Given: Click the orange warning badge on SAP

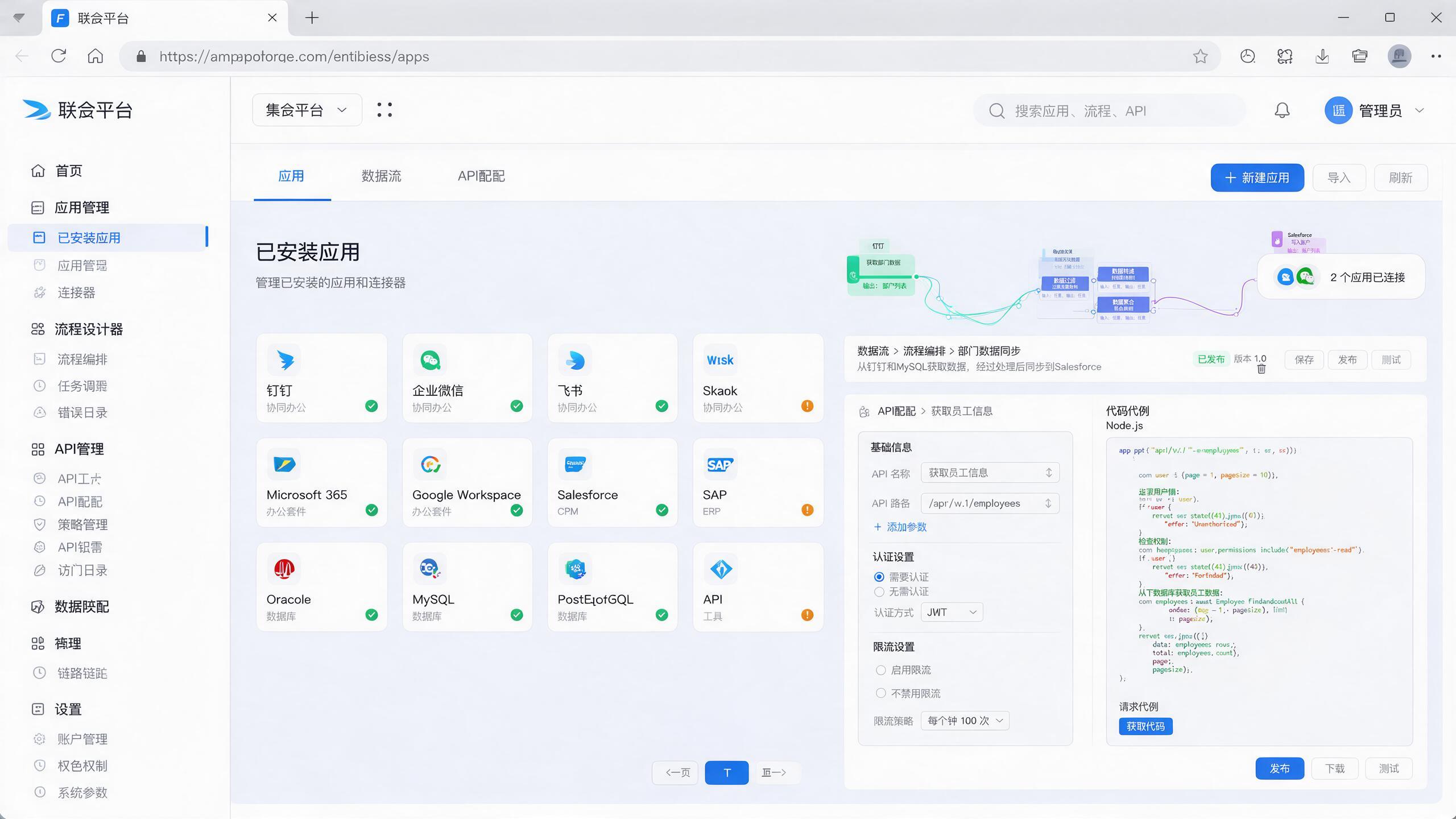Looking at the screenshot, I should pos(807,510).
